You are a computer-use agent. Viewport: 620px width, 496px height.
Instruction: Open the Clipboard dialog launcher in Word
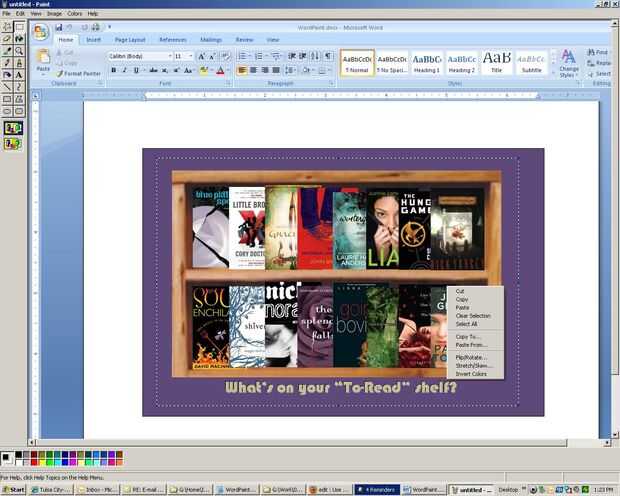point(100,83)
